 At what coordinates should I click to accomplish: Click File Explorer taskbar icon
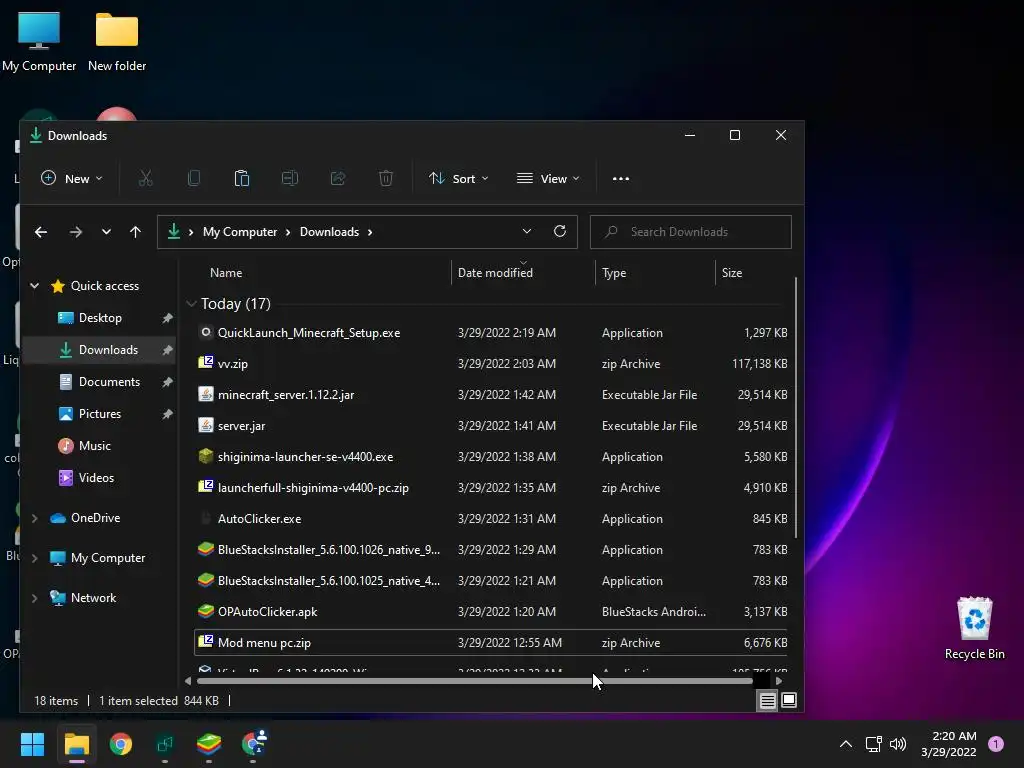[x=76, y=744]
